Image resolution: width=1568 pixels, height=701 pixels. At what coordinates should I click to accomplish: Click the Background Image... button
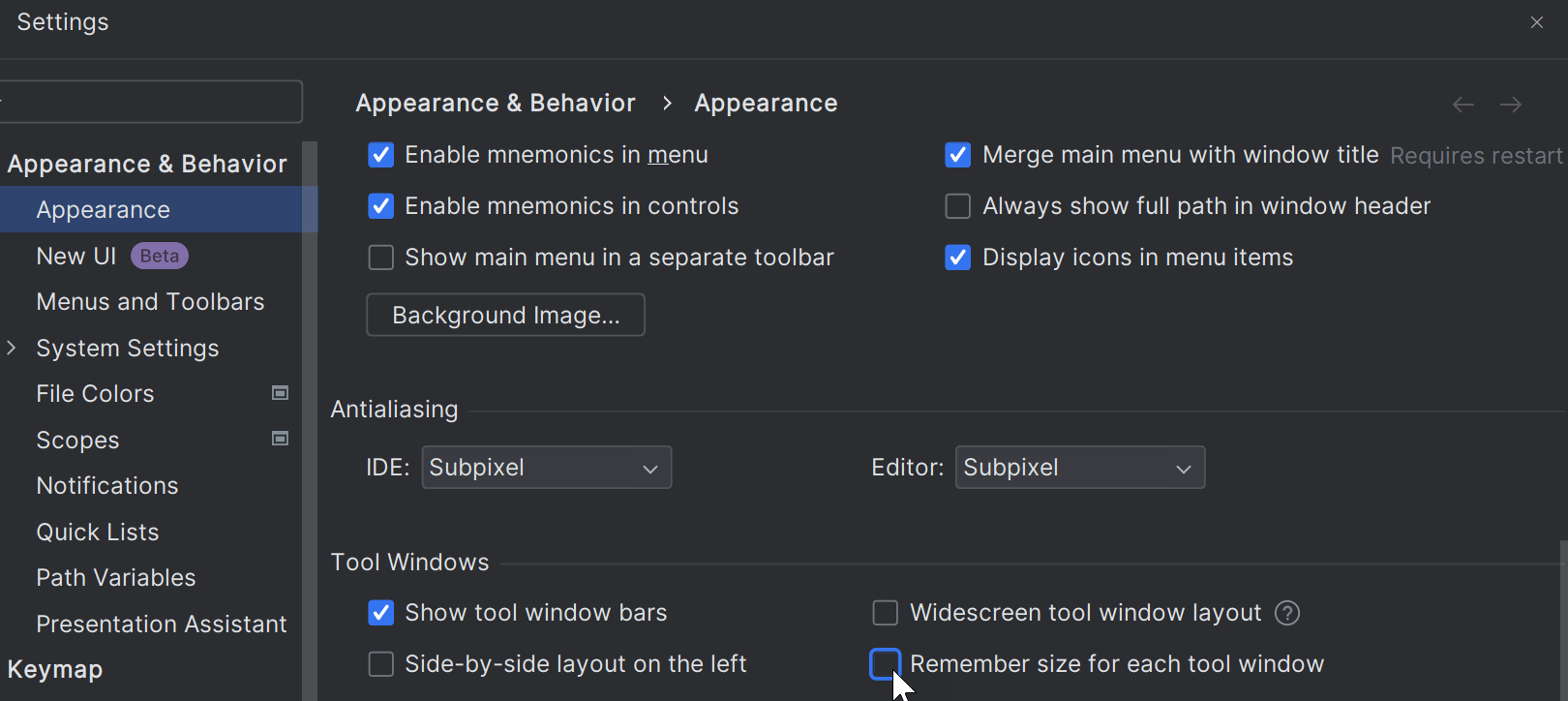click(x=505, y=316)
